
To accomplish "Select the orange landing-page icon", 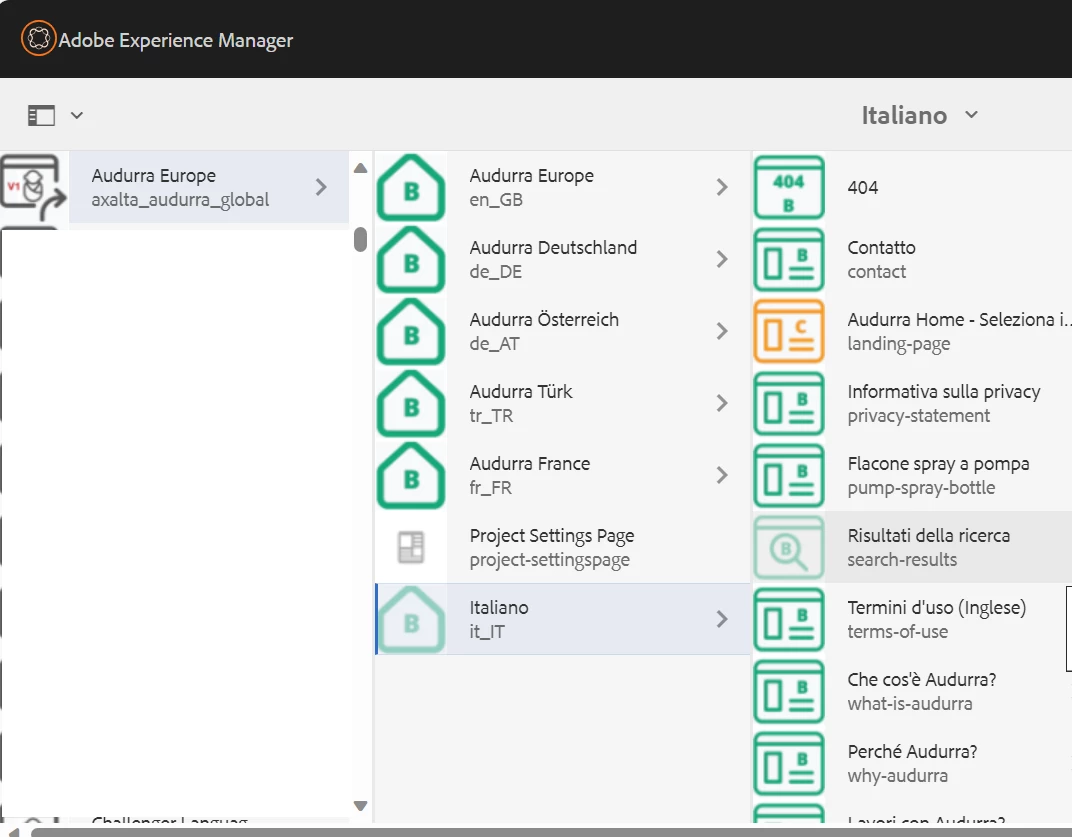I will (788, 331).
